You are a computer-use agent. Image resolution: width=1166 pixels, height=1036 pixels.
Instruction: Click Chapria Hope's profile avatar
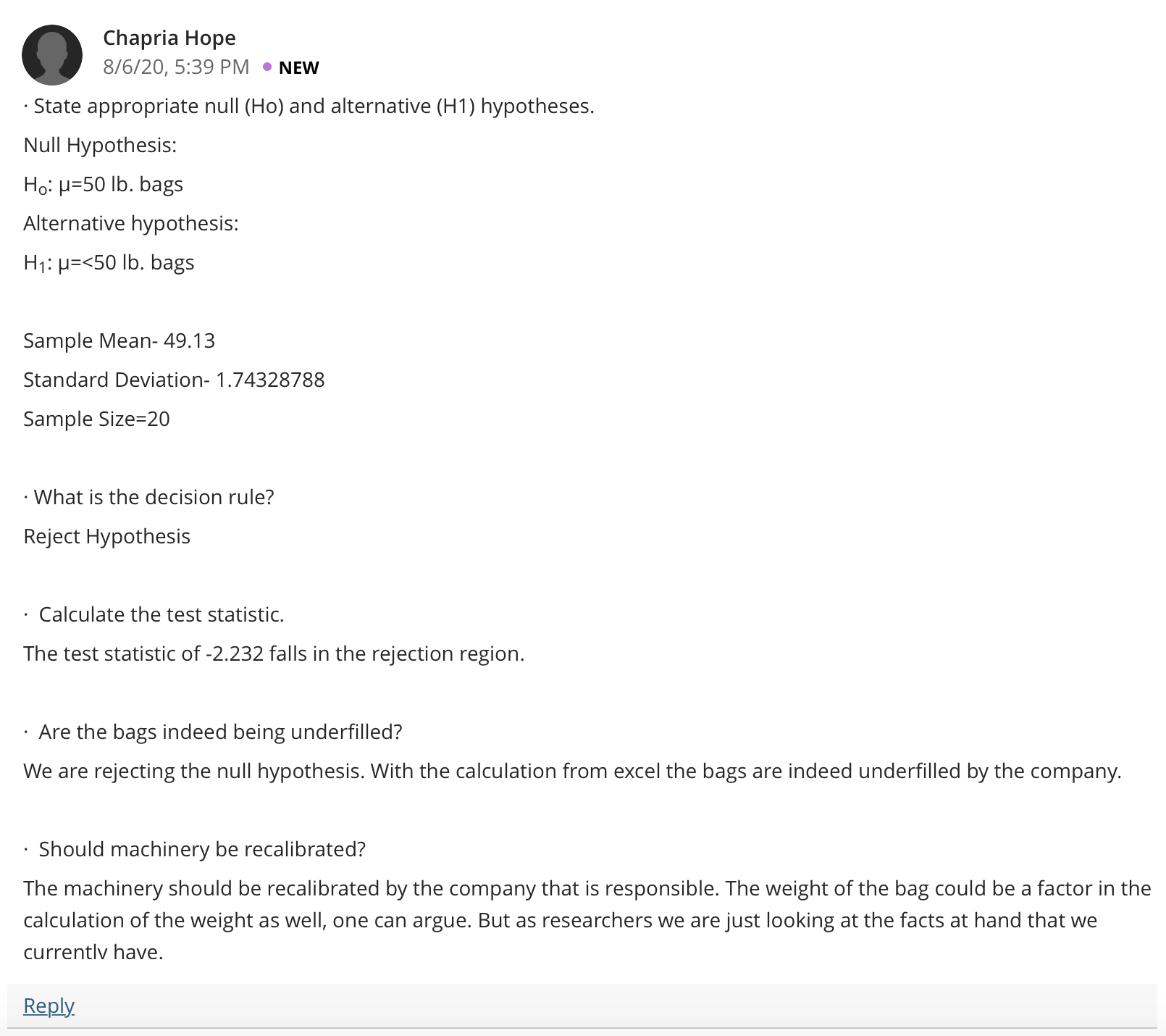(x=52, y=55)
